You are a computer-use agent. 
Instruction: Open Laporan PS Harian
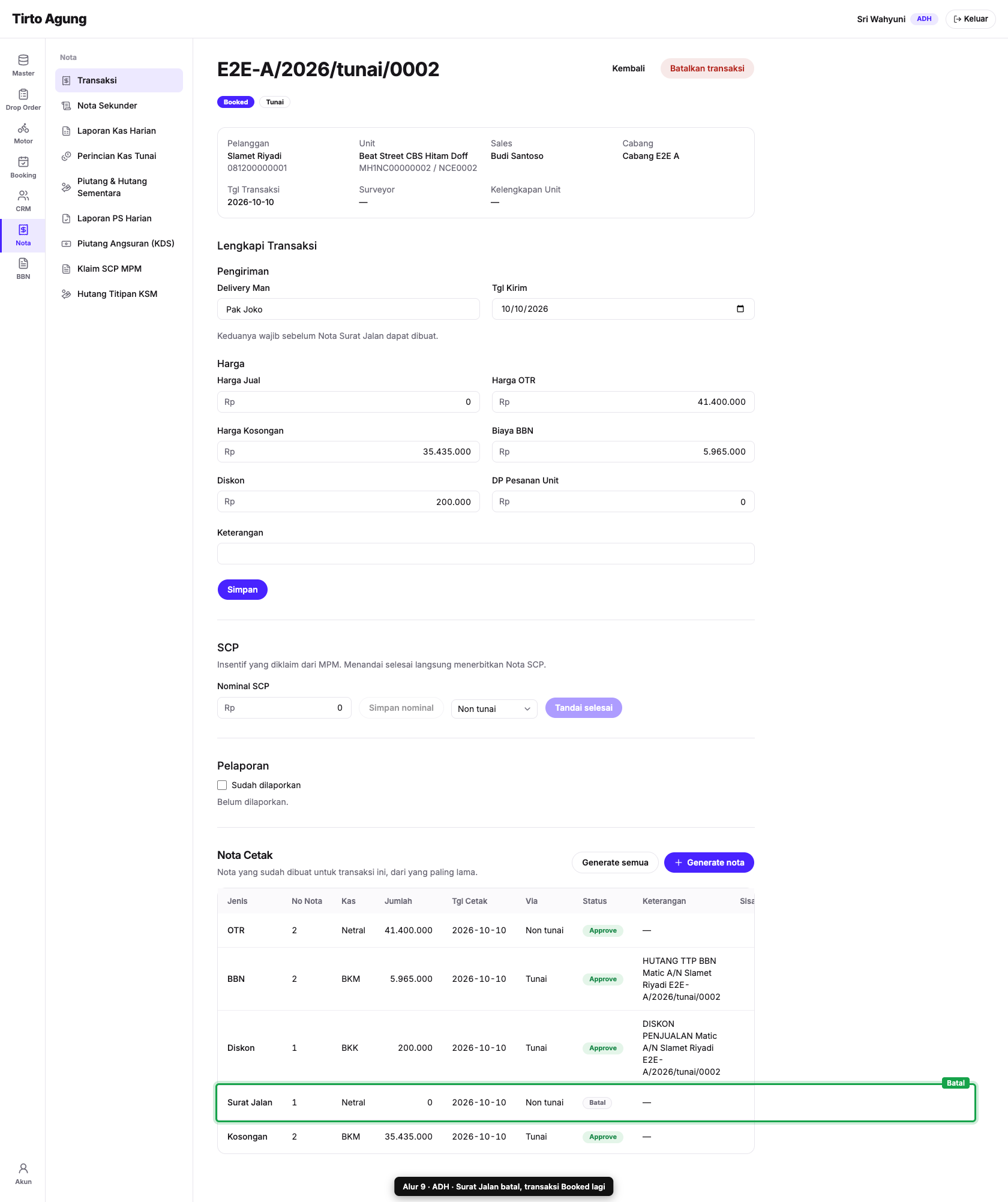[119, 218]
